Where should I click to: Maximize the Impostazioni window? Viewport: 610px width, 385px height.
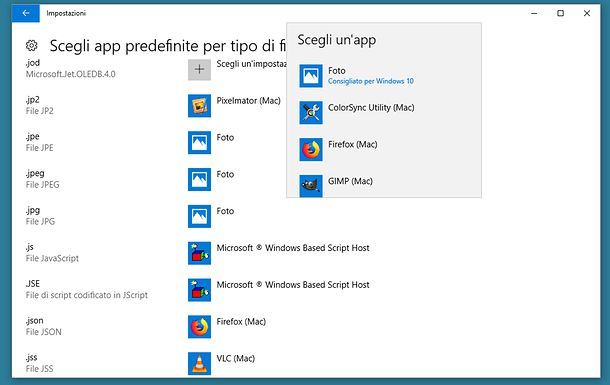tap(560, 13)
